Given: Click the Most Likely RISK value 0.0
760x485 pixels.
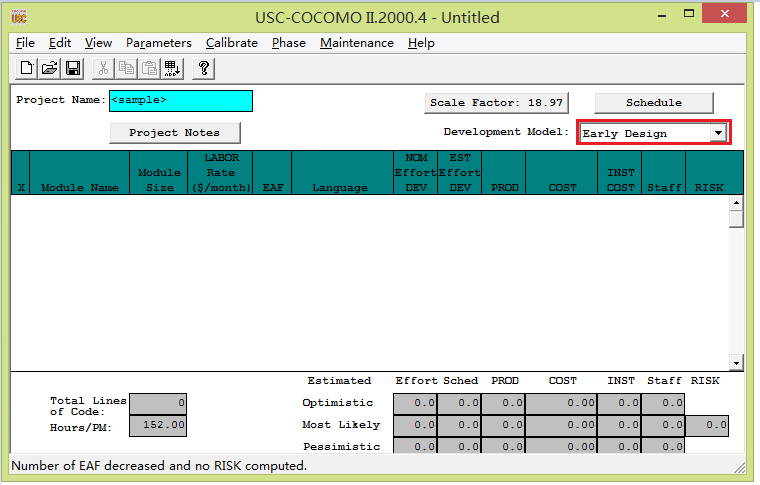Looking at the screenshot, I should (707, 425).
